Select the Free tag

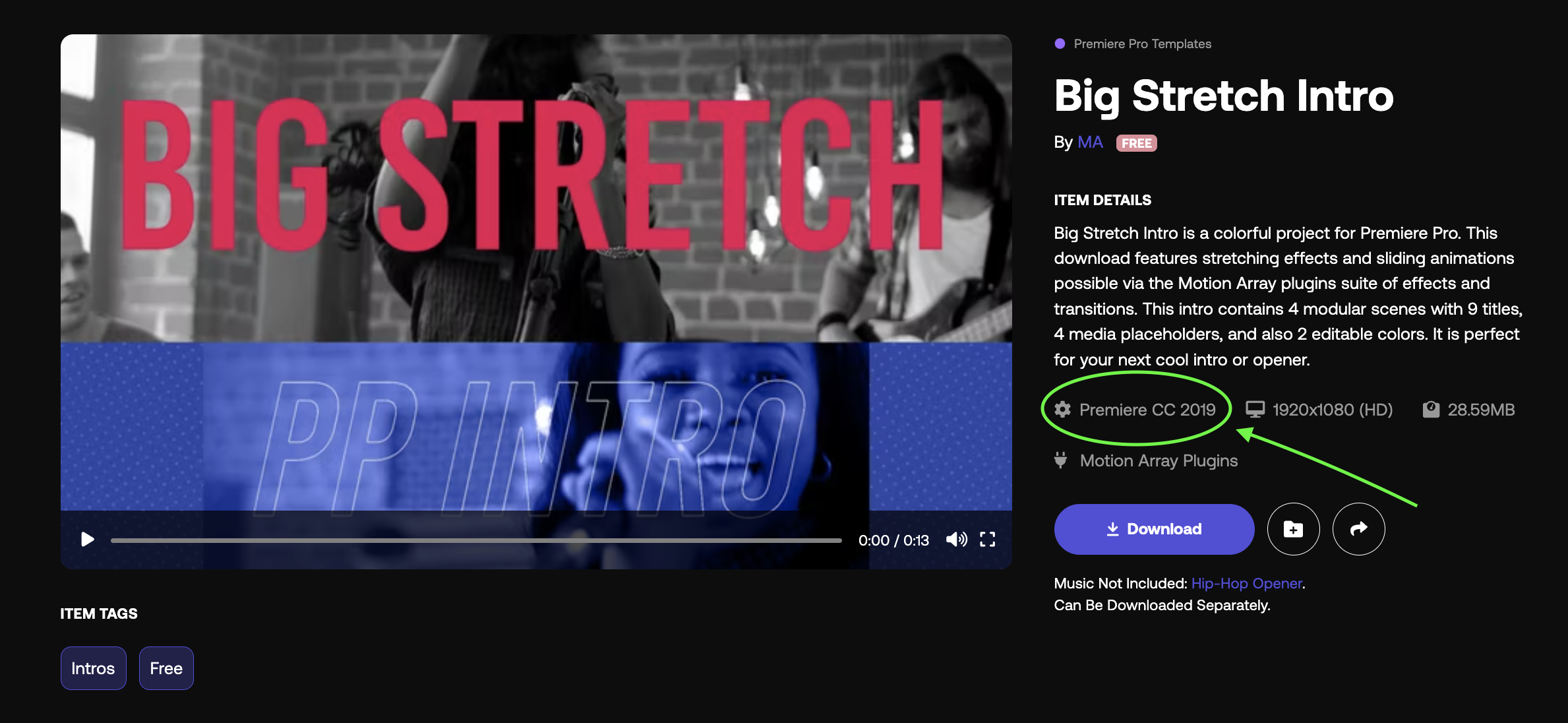point(166,668)
